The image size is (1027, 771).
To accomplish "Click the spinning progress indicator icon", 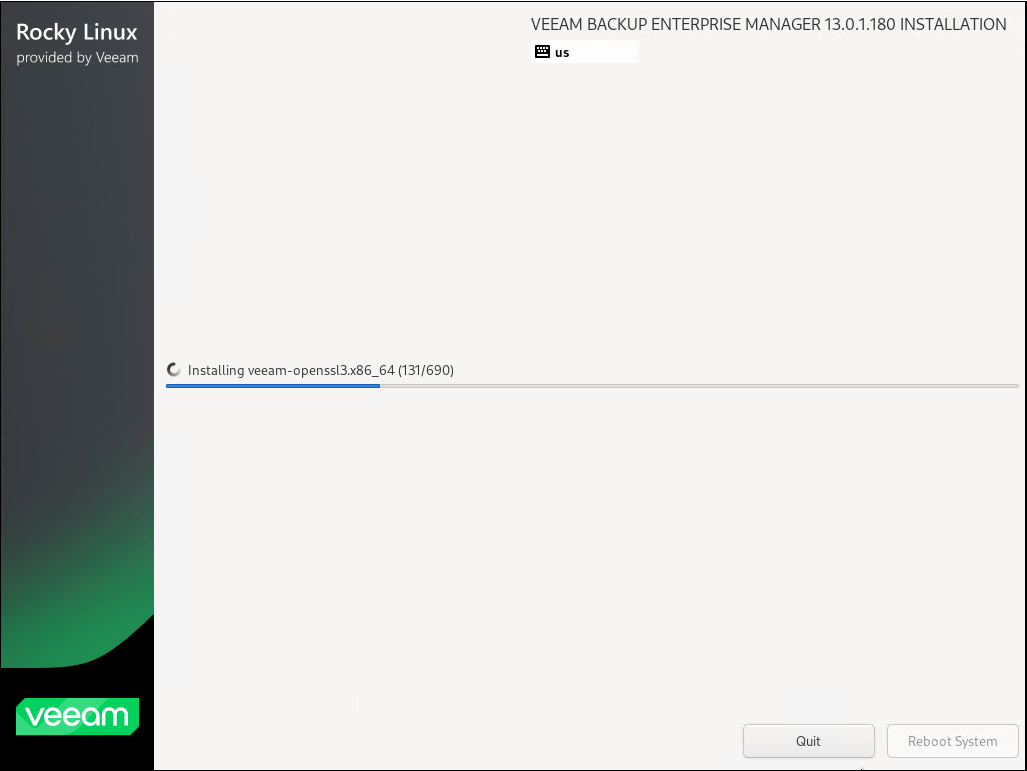I will tap(175, 370).
